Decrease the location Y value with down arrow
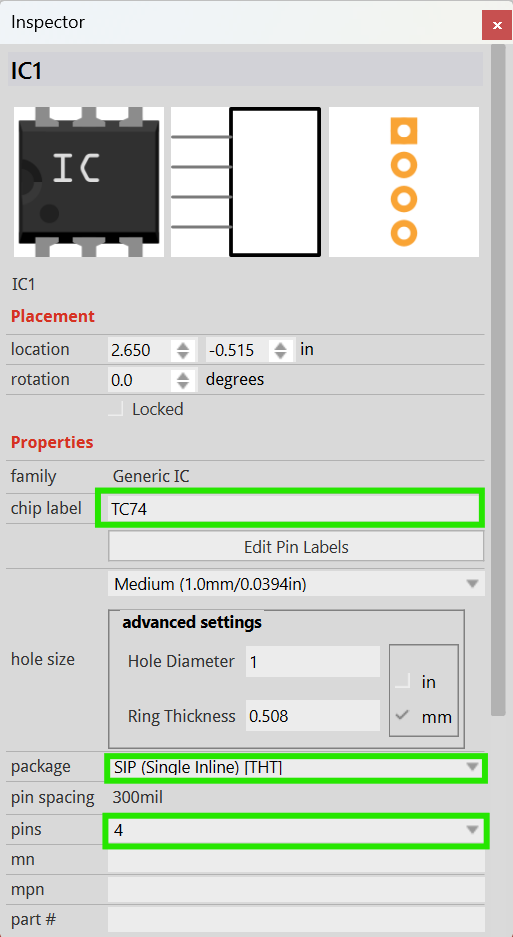 [280, 355]
